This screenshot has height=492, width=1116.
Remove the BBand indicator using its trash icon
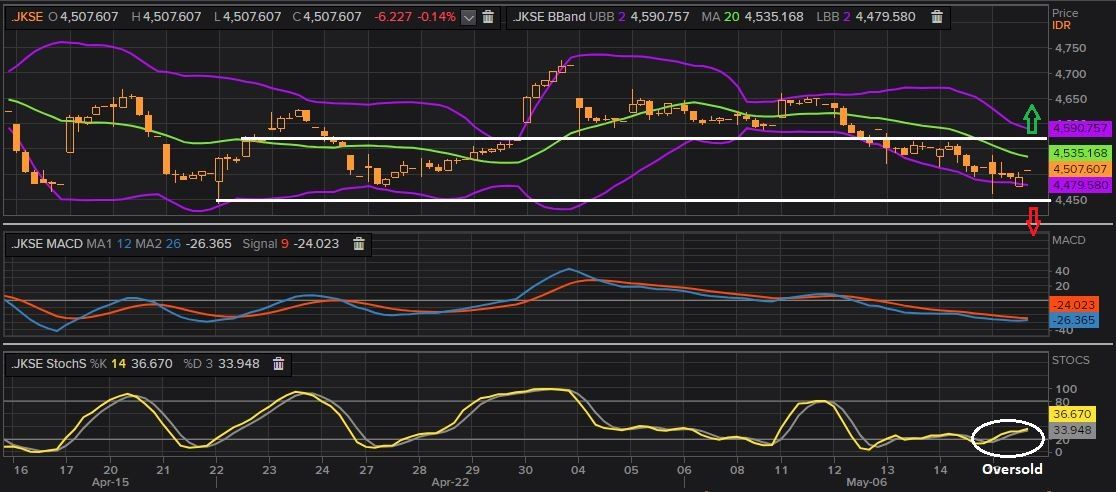point(938,17)
